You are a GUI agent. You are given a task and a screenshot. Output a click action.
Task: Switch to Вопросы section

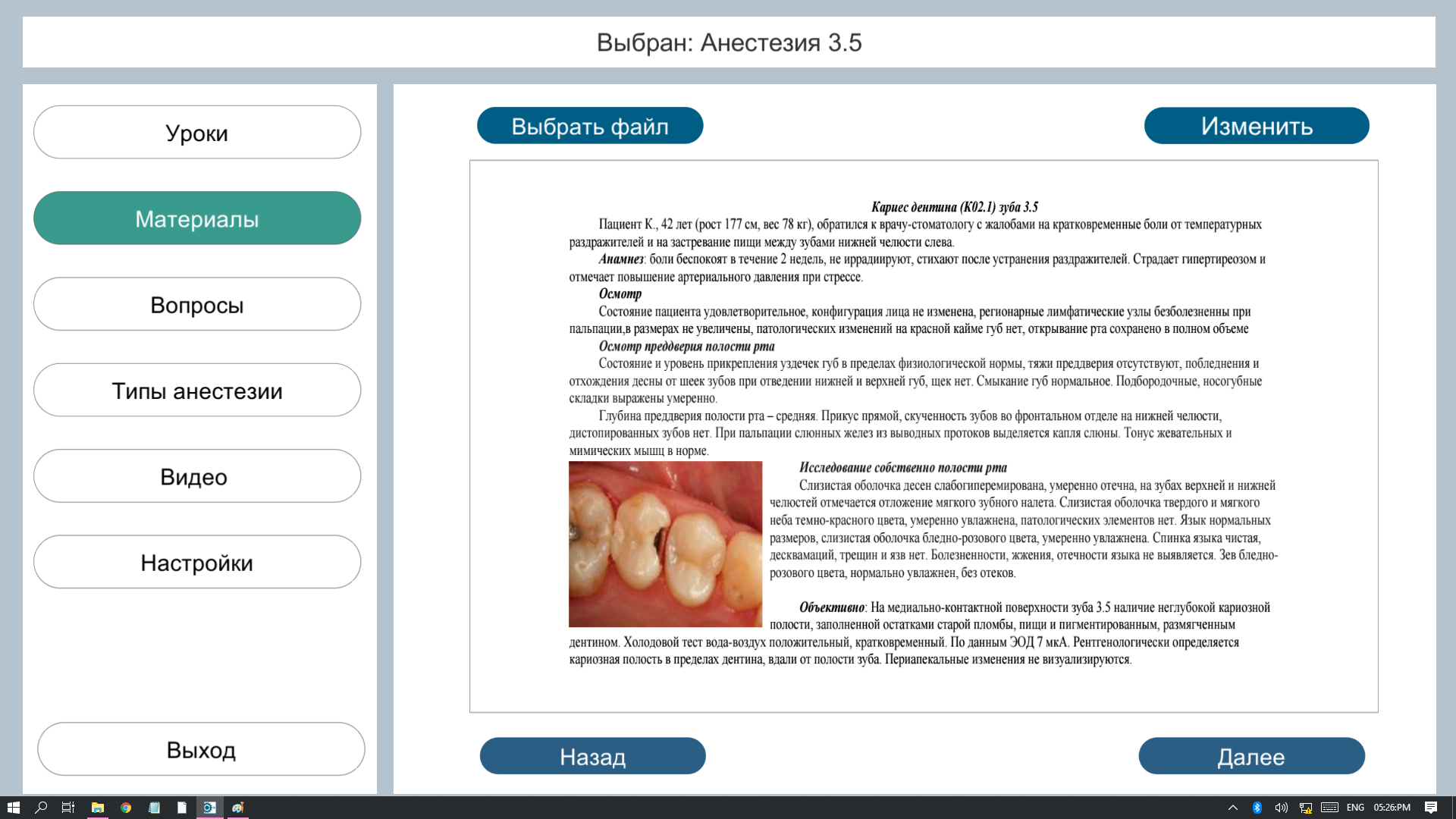coord(197,304)
